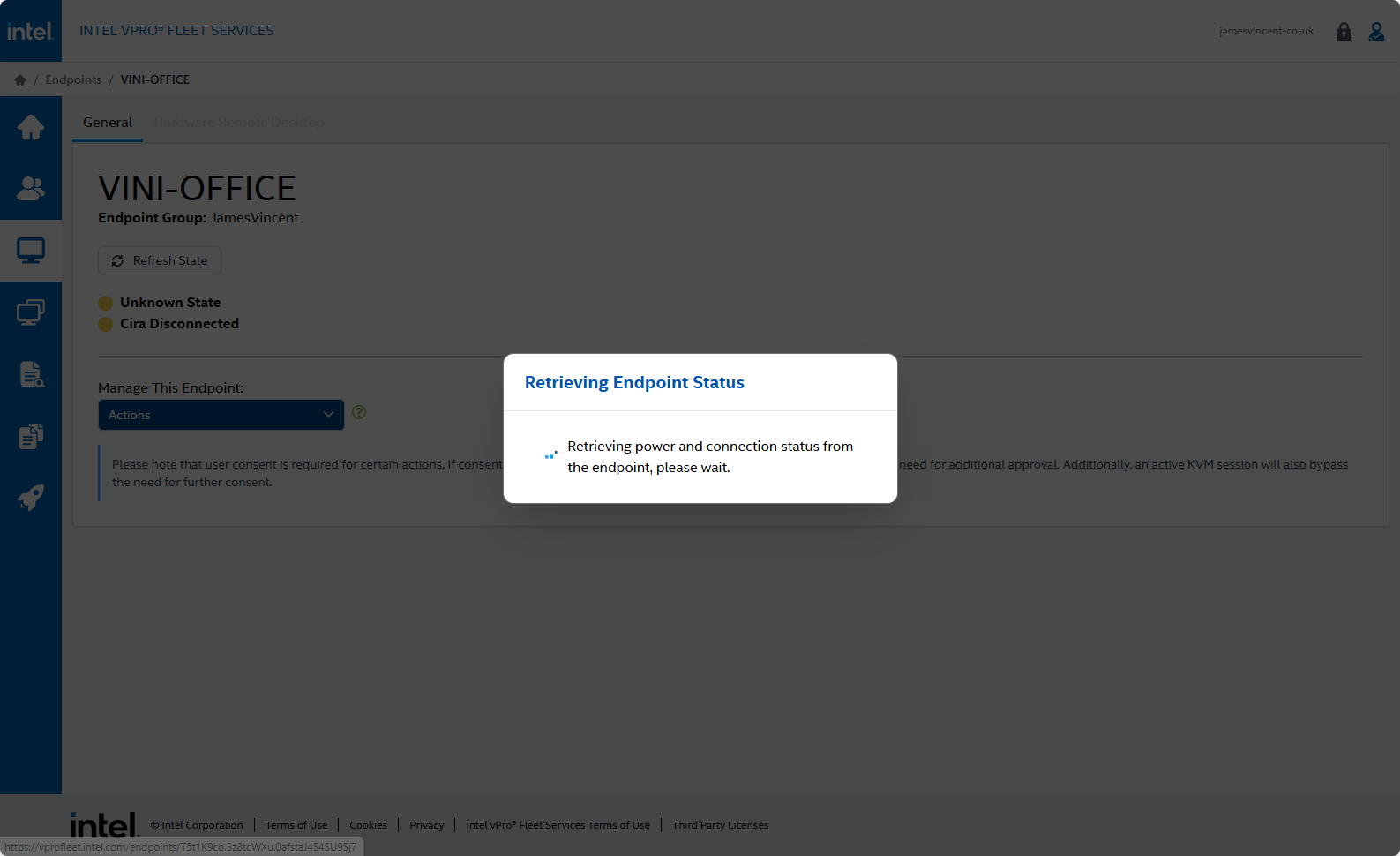Open the Privacy footer link
Image resolution: width=1400 pixels, height=856 pixels.
(426, 825)
